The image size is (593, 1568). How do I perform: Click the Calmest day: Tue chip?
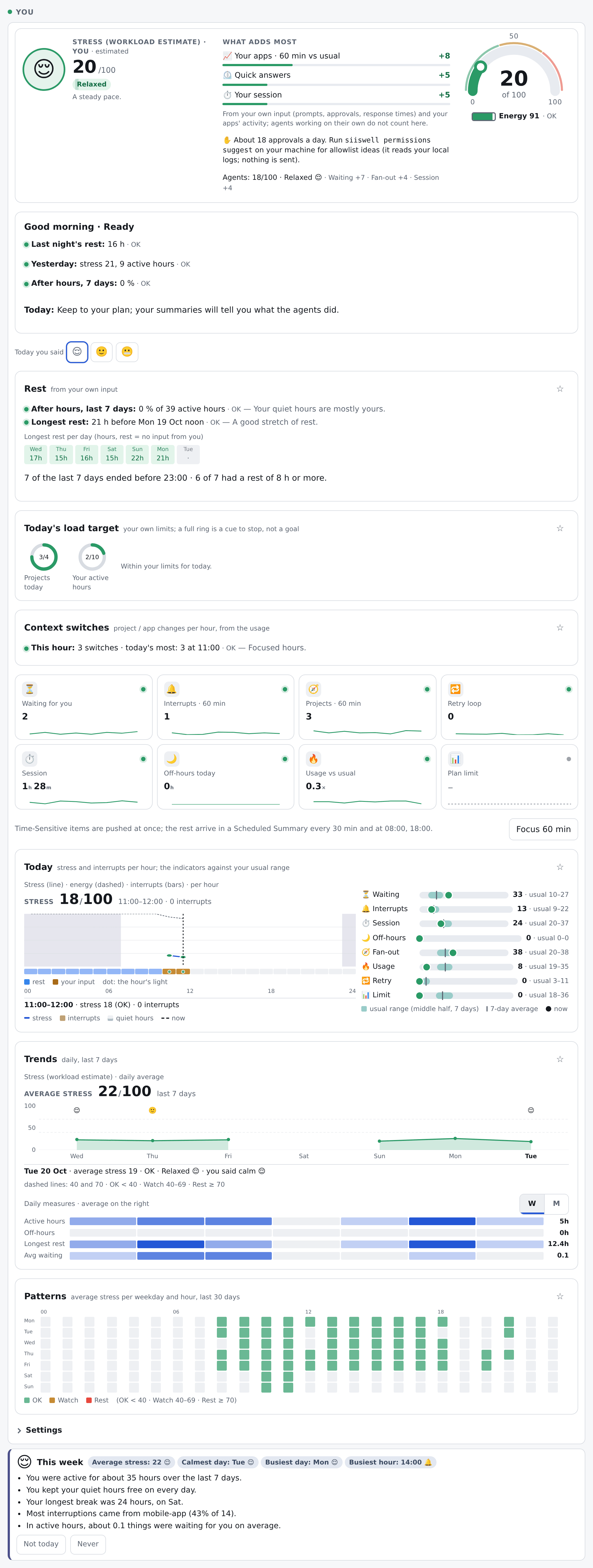(x=218, y=1462)
